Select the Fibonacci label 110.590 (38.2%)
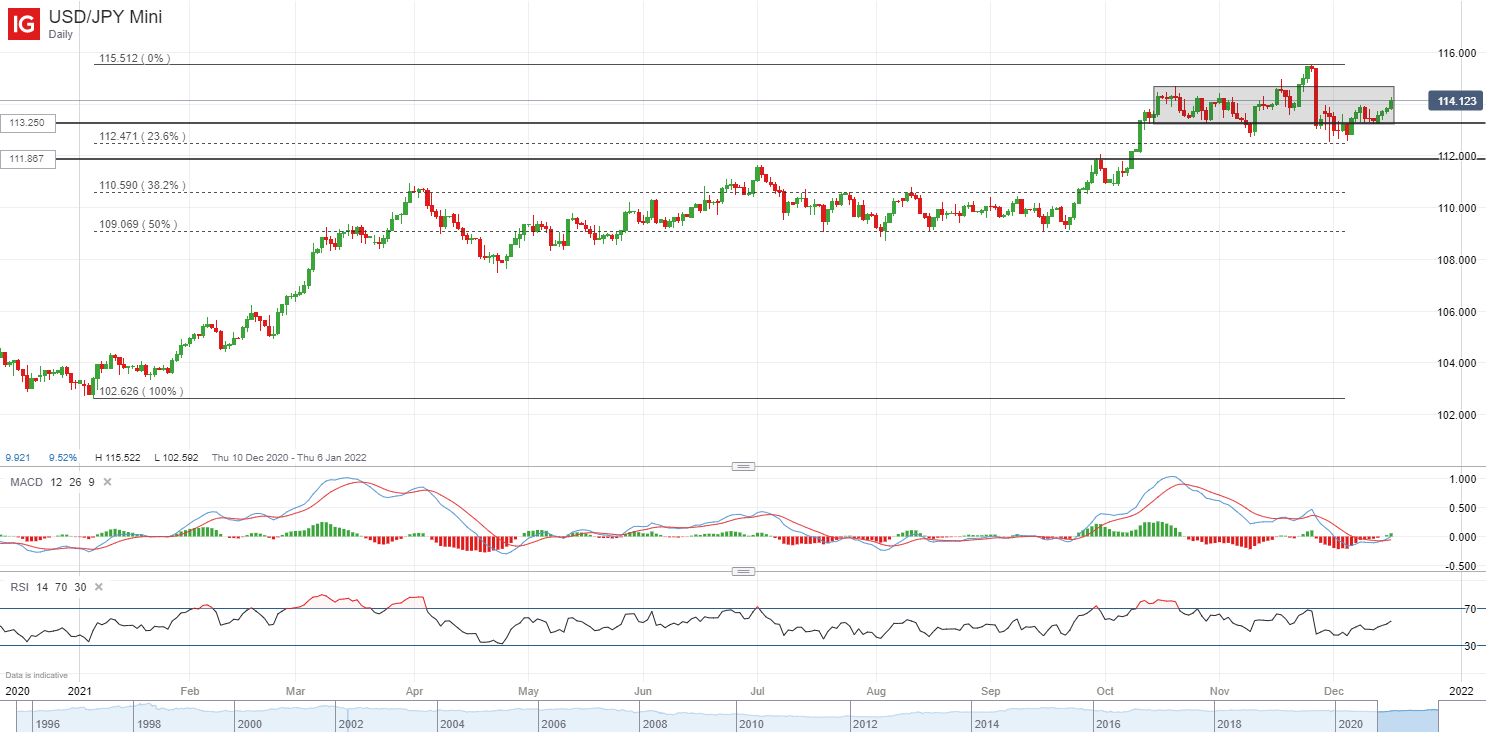This screenshot has width=1486, height=732. tap(141, 186)
